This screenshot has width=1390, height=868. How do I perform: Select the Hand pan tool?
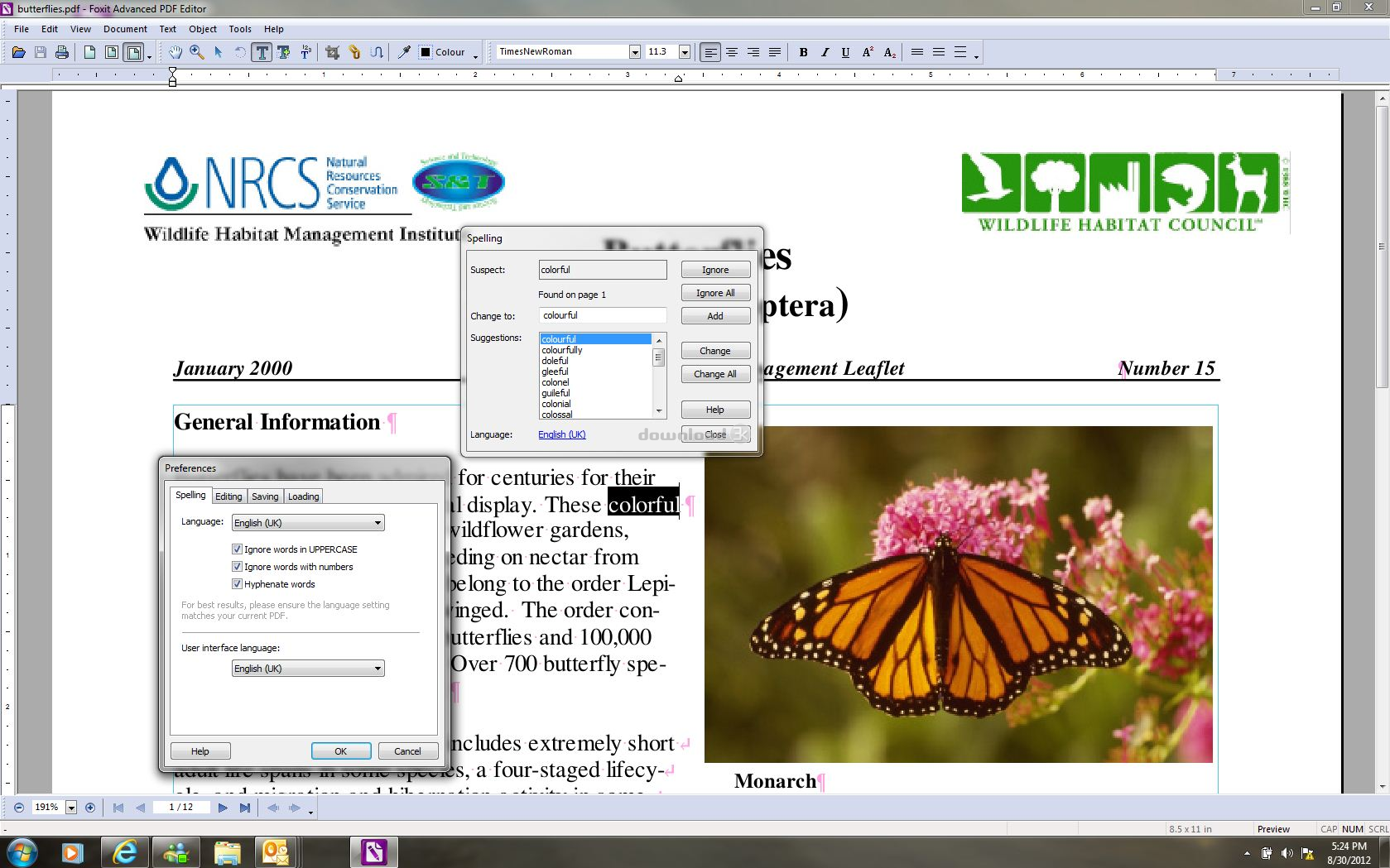(x=176, y=52)
